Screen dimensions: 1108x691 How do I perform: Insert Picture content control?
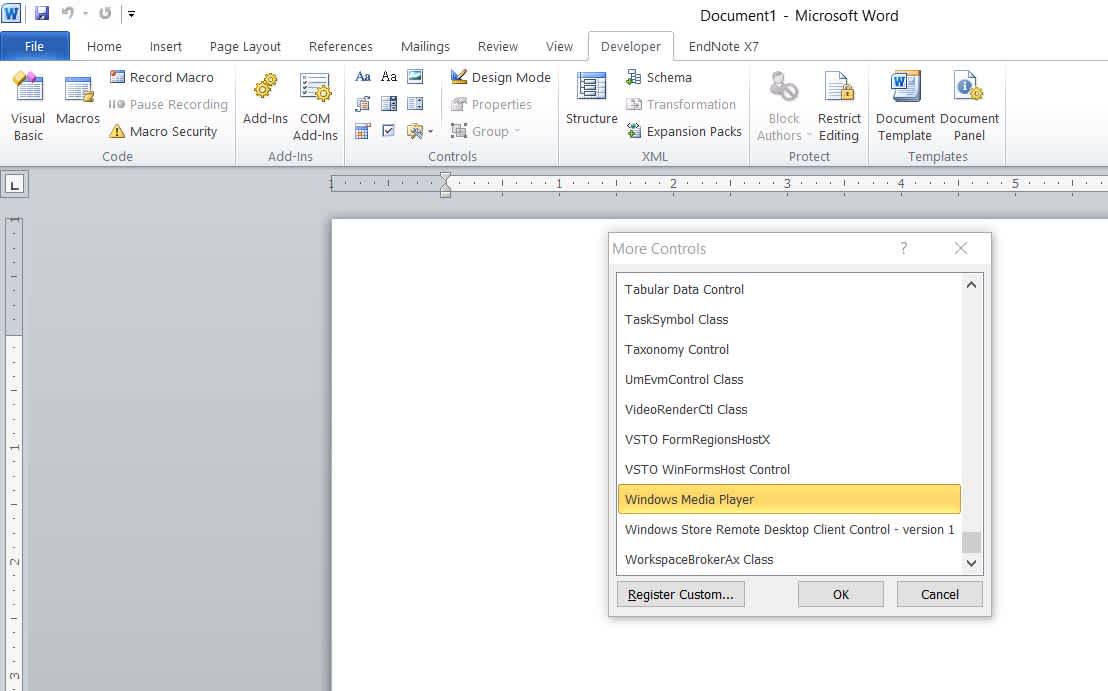click(x=415, y=76)
